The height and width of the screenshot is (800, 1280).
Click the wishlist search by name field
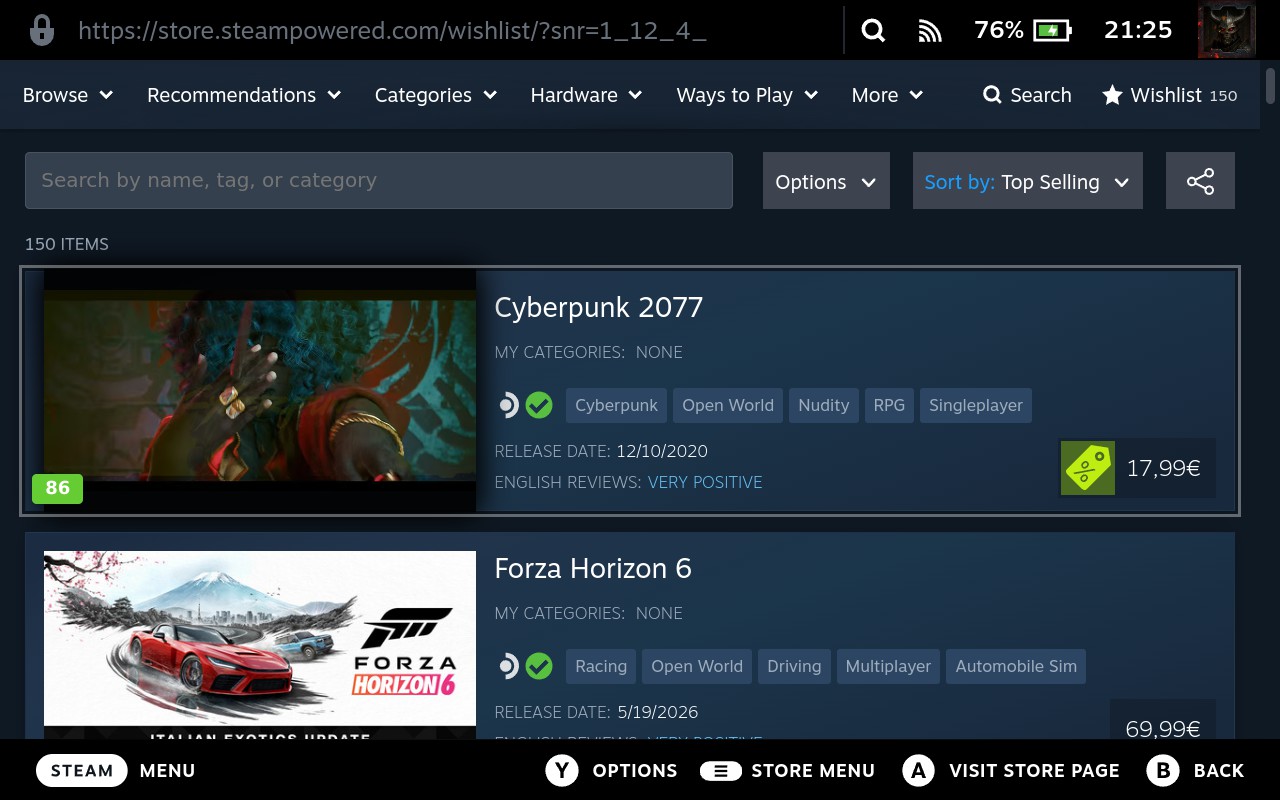(x=379, y=180)
